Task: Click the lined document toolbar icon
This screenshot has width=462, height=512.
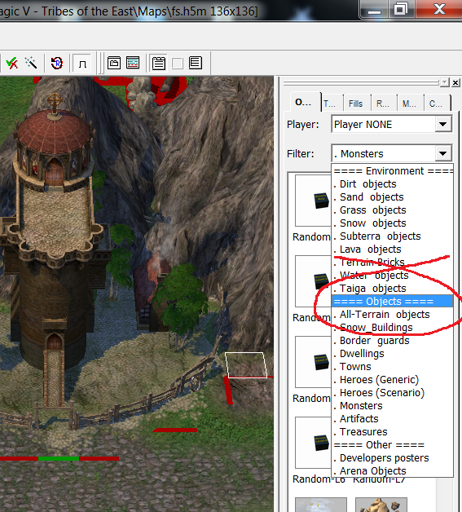Action: (195, 63)
